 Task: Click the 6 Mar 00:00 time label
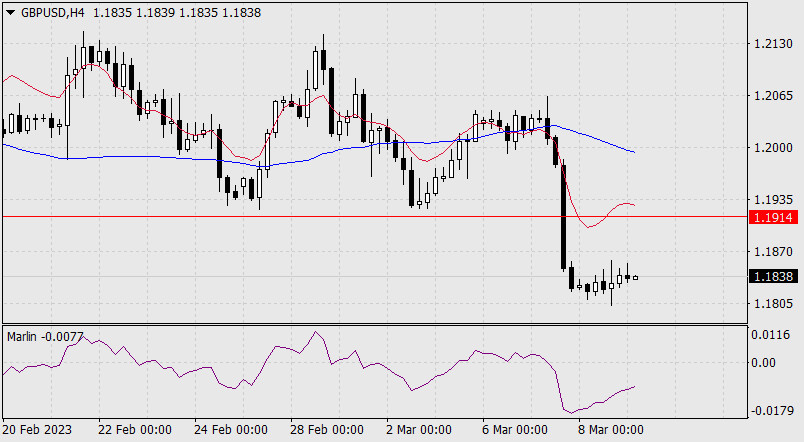(513, 429)
